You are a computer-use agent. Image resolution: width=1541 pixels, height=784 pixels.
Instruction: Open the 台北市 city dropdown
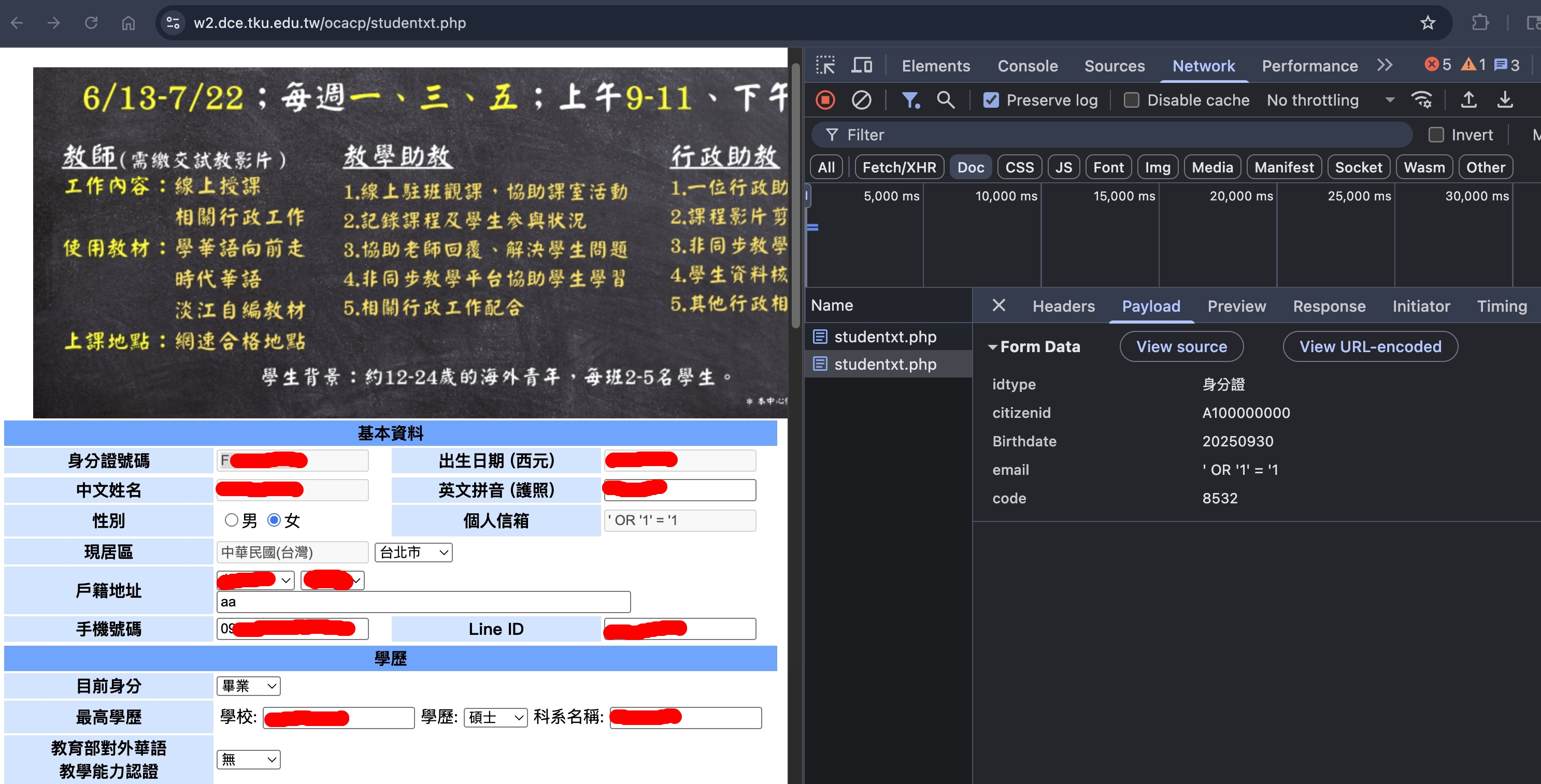point(413,552)
